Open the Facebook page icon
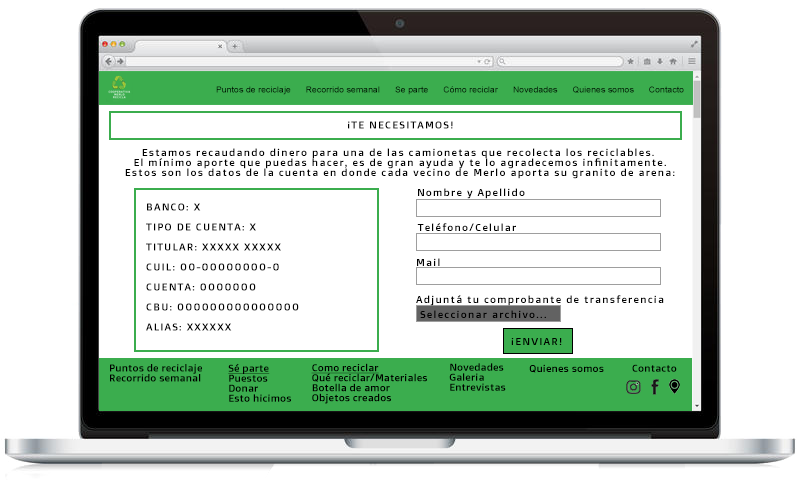800x487 pixels. (655, 388)
